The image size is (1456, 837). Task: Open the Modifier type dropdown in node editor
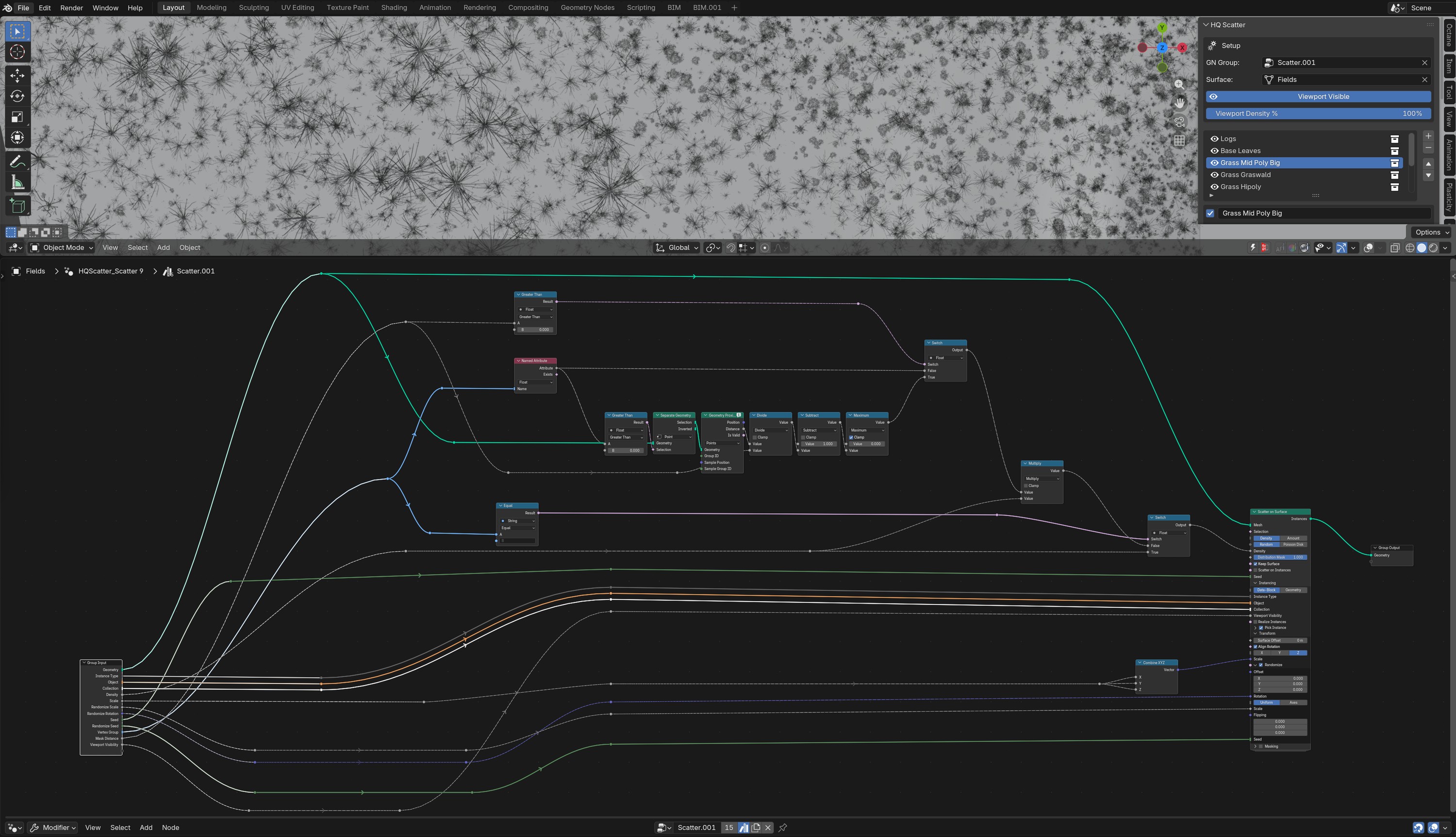click(x=53, y=828)
